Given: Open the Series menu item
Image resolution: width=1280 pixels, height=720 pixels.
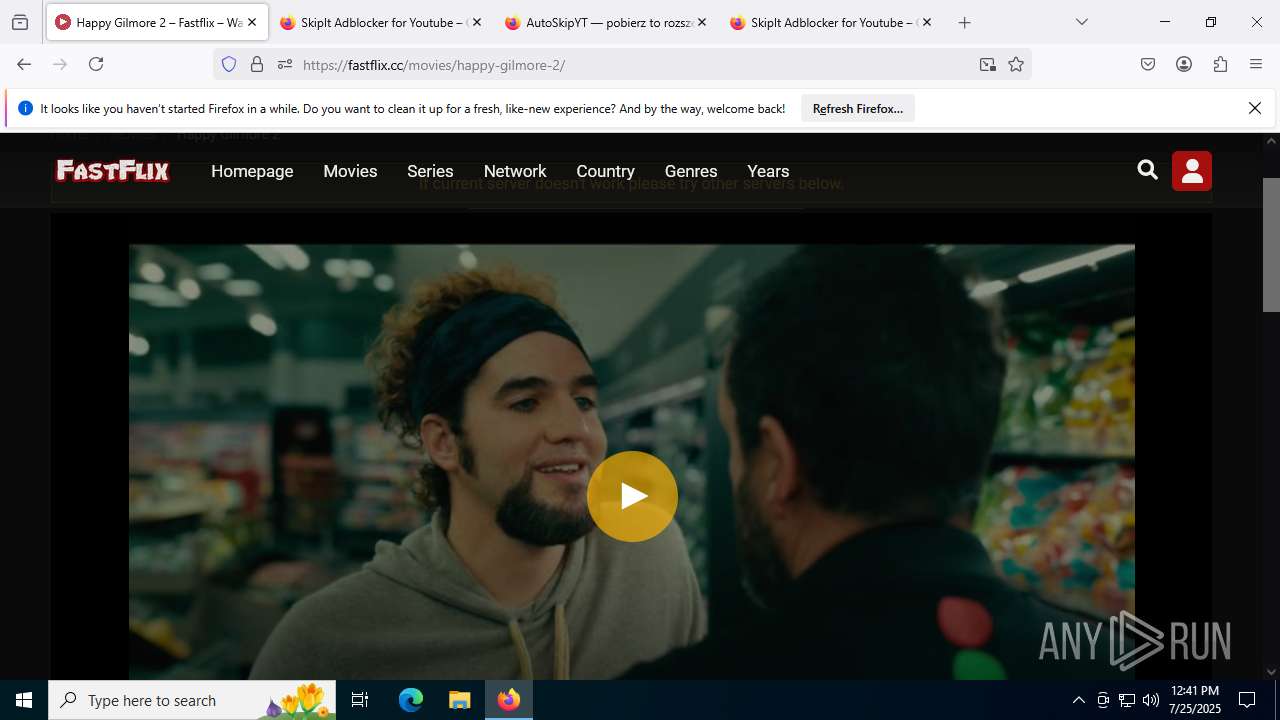Looking at the screenshot, I should [x=430, y=171].
